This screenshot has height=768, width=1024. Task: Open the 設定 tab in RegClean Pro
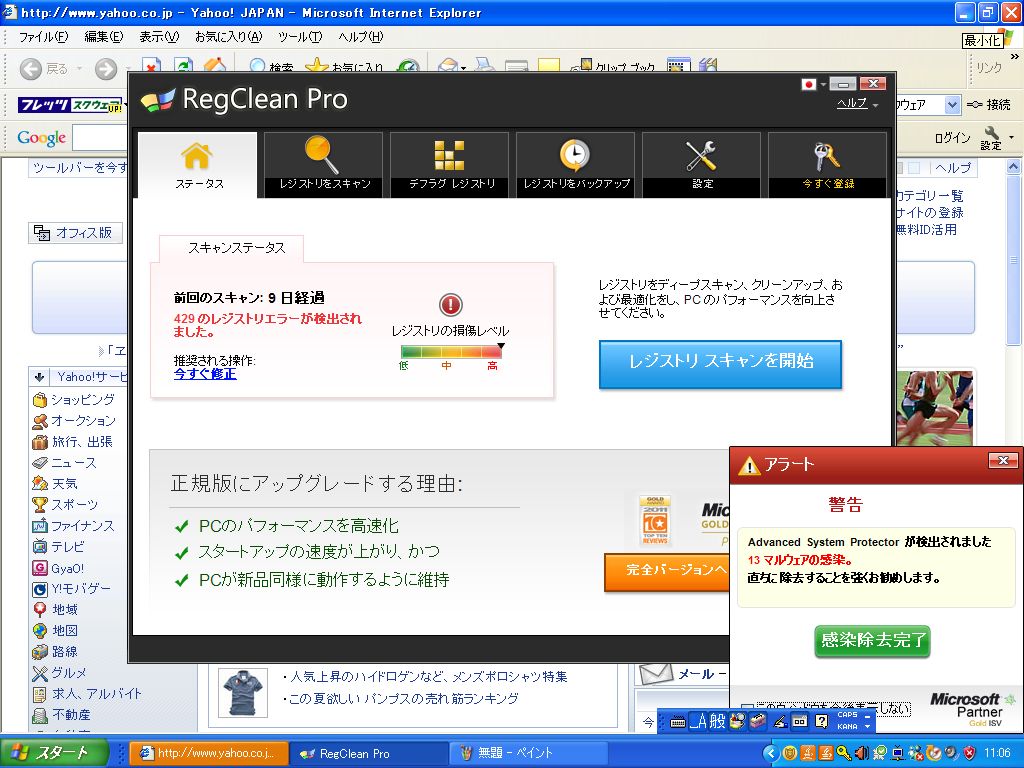[701, 165]
